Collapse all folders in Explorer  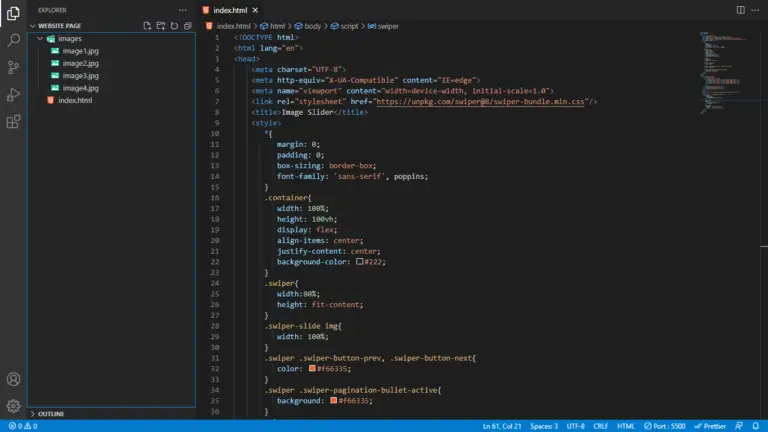tap(188, 25)
